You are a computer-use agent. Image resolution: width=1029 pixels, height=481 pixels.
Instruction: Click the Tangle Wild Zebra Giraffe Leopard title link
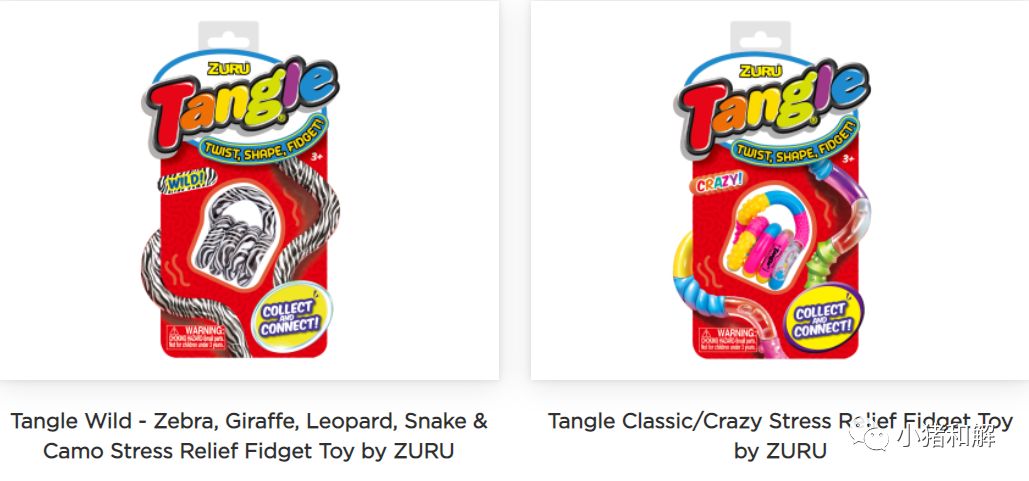(x=249, y=436)
